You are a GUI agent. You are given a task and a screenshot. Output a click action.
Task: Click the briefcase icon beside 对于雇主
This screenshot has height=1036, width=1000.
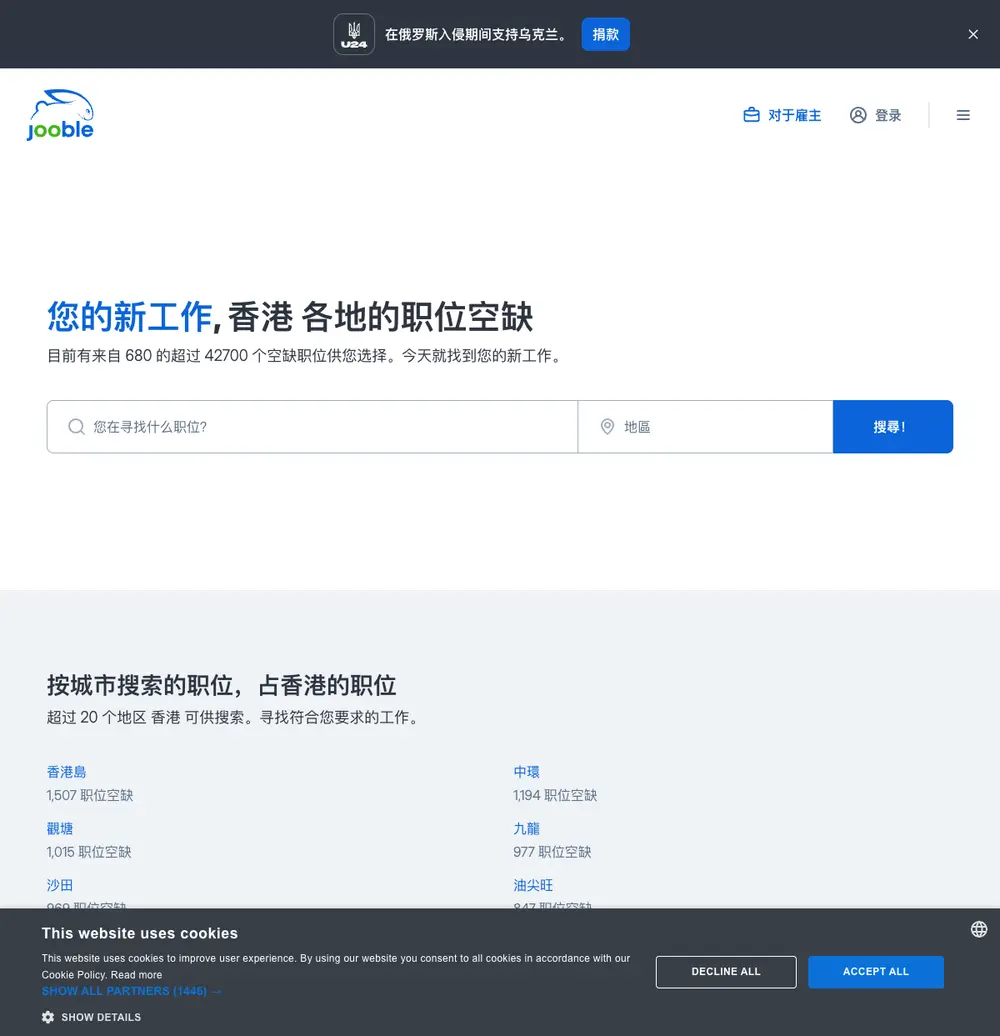point(751,115)
